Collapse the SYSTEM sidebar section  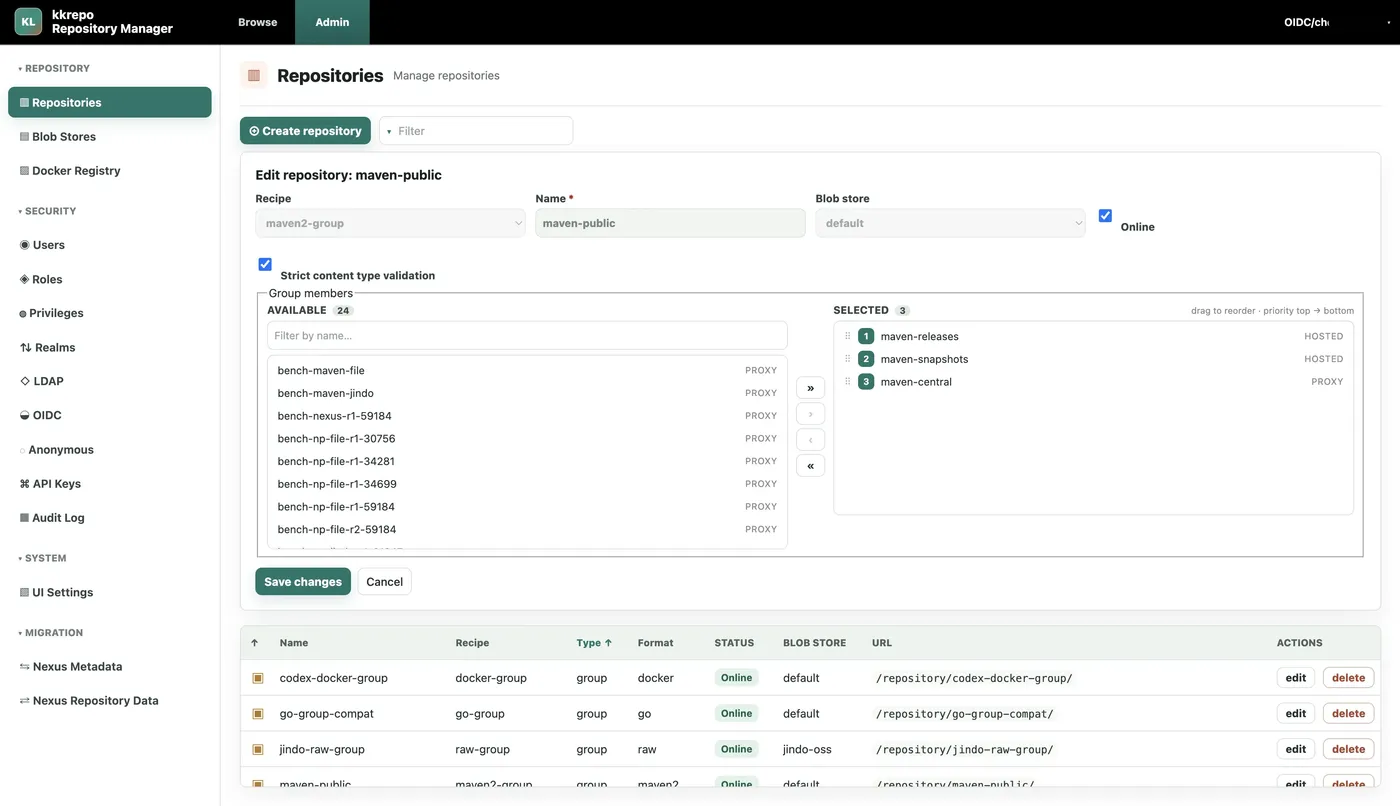(42, 559)
